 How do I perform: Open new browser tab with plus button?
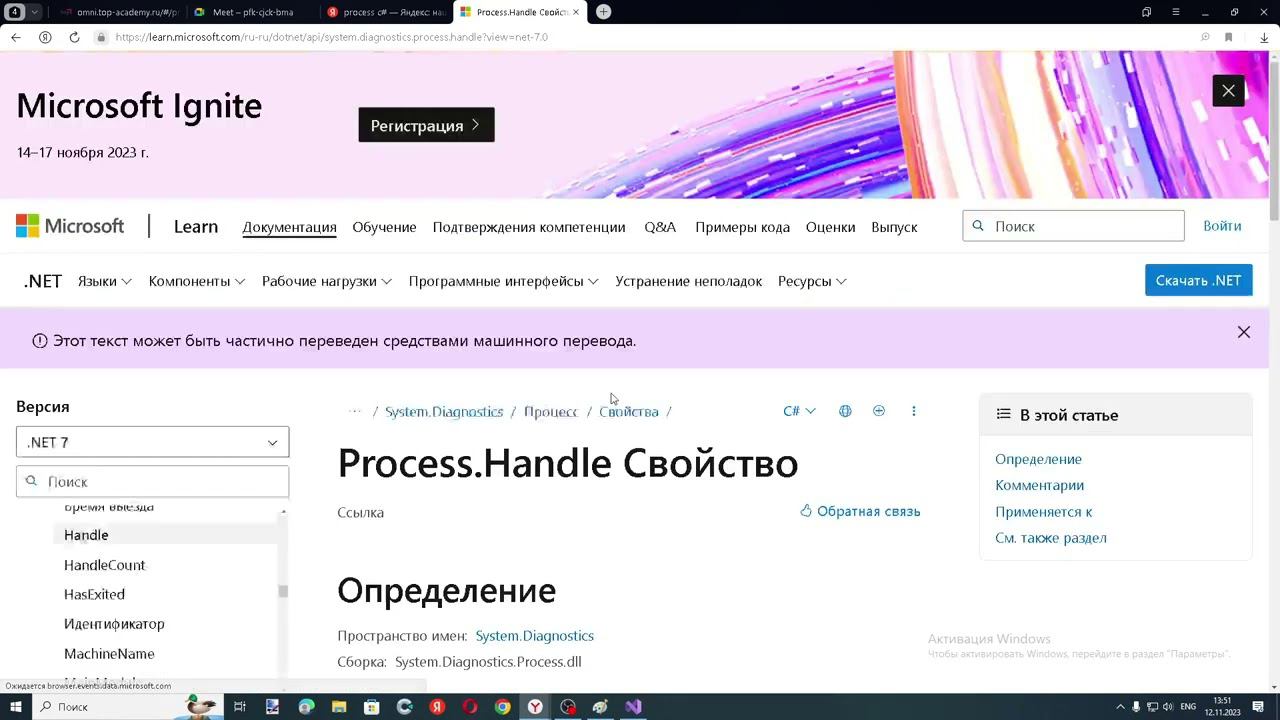click(603, 12)
